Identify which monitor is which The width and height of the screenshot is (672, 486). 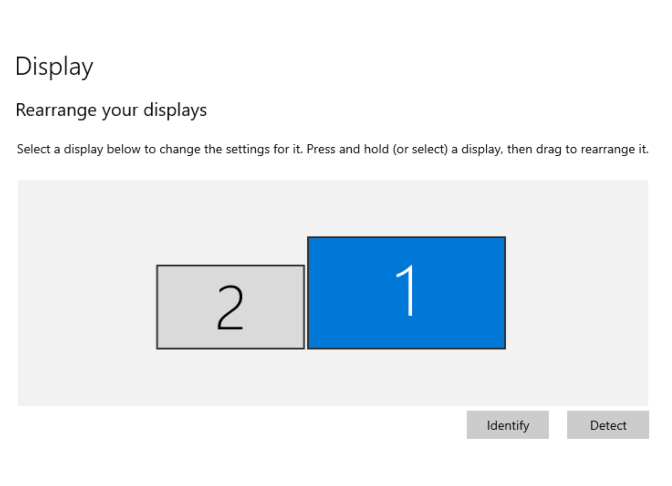(x=507, y=425)
